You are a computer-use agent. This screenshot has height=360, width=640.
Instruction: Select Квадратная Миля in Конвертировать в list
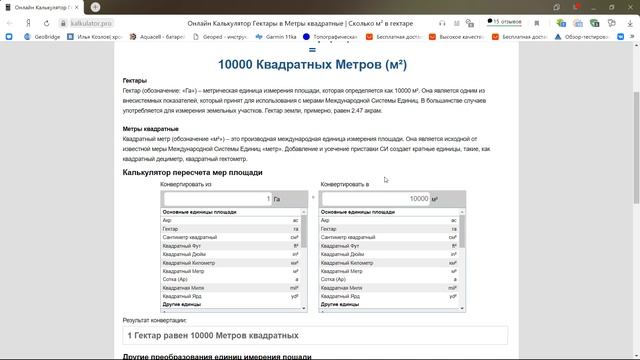coord(389,288)
